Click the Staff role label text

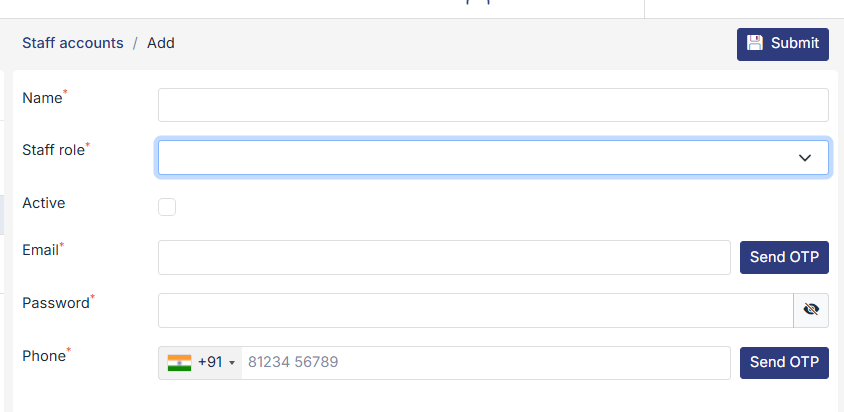53,150
